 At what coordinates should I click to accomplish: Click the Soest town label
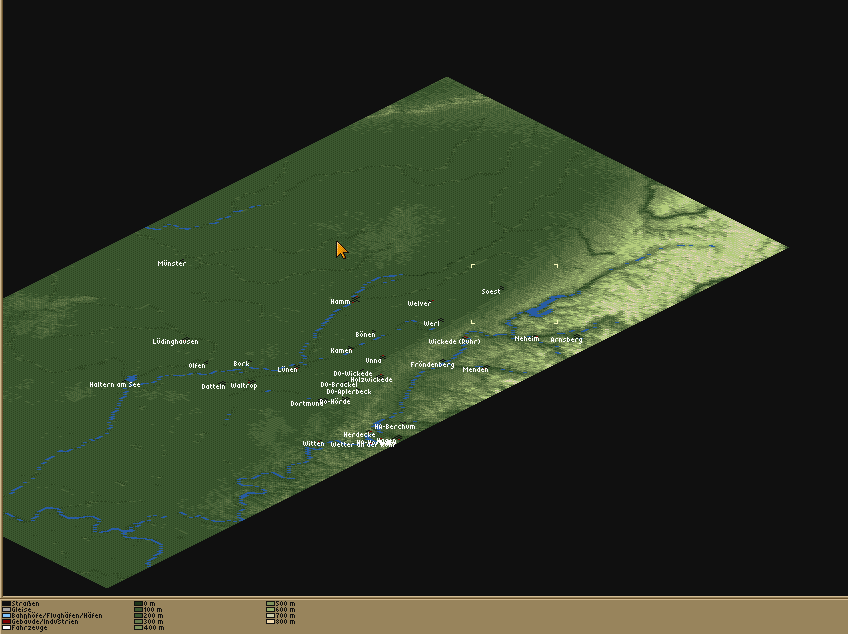click(491, 292)
